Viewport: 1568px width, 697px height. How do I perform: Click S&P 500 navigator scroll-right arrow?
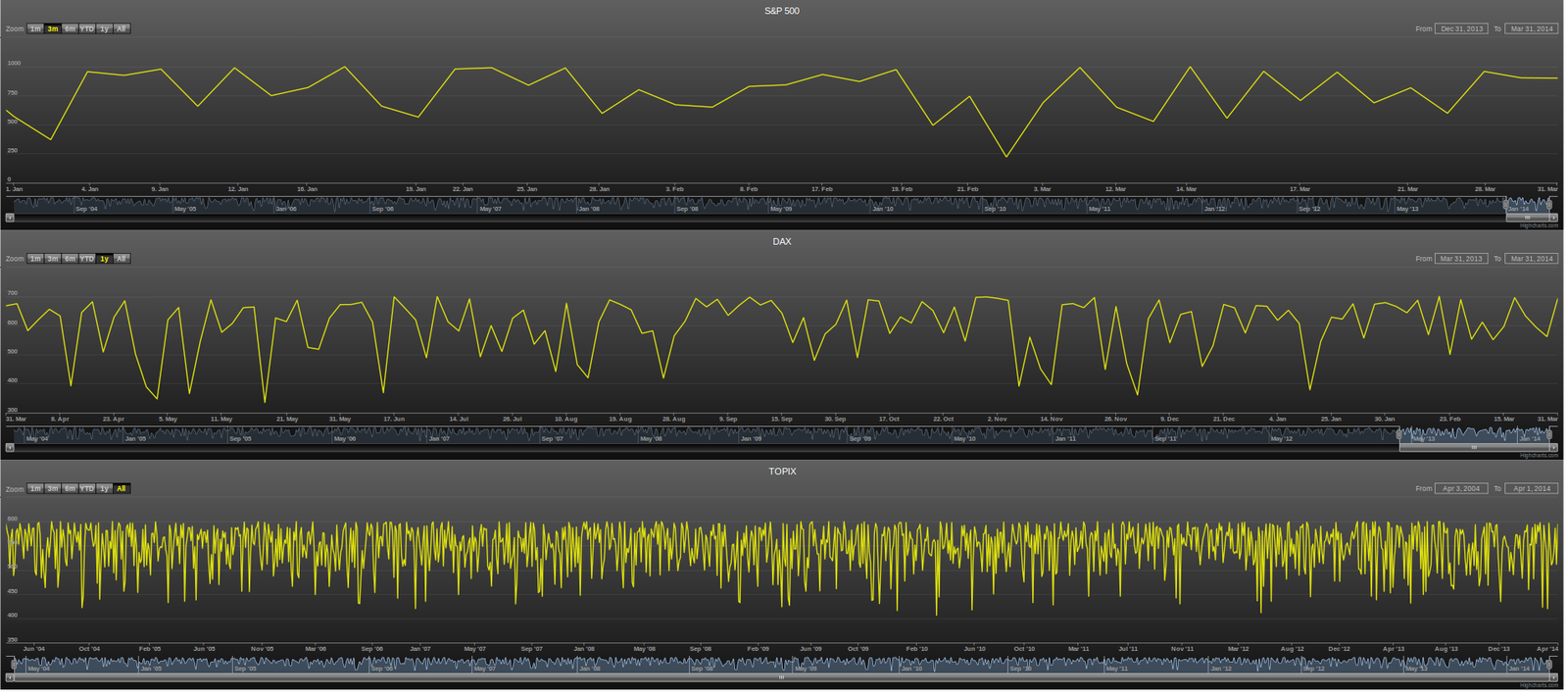click(x=1553, y=218)
